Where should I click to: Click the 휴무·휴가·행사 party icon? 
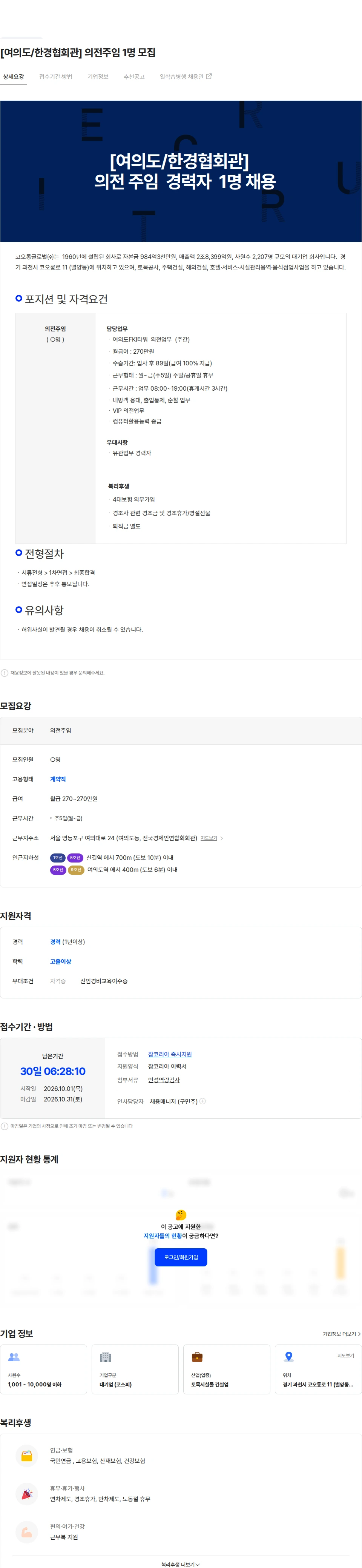coord(27,1494)
